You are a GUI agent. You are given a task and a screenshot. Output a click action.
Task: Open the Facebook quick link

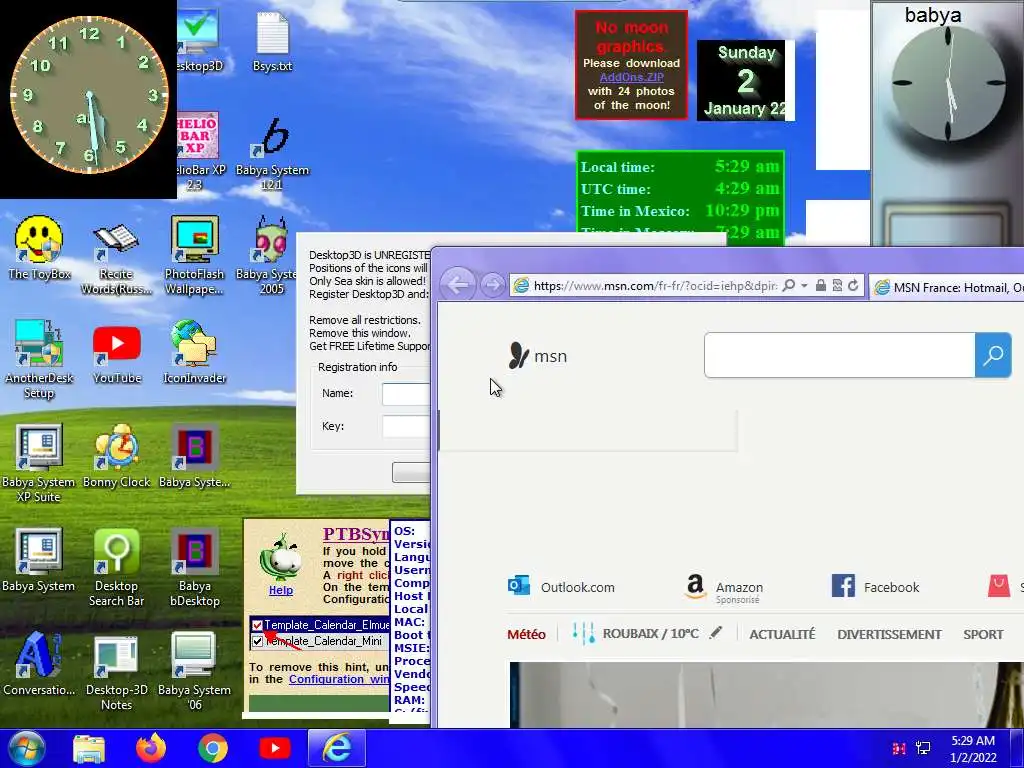tap(875, 586)
